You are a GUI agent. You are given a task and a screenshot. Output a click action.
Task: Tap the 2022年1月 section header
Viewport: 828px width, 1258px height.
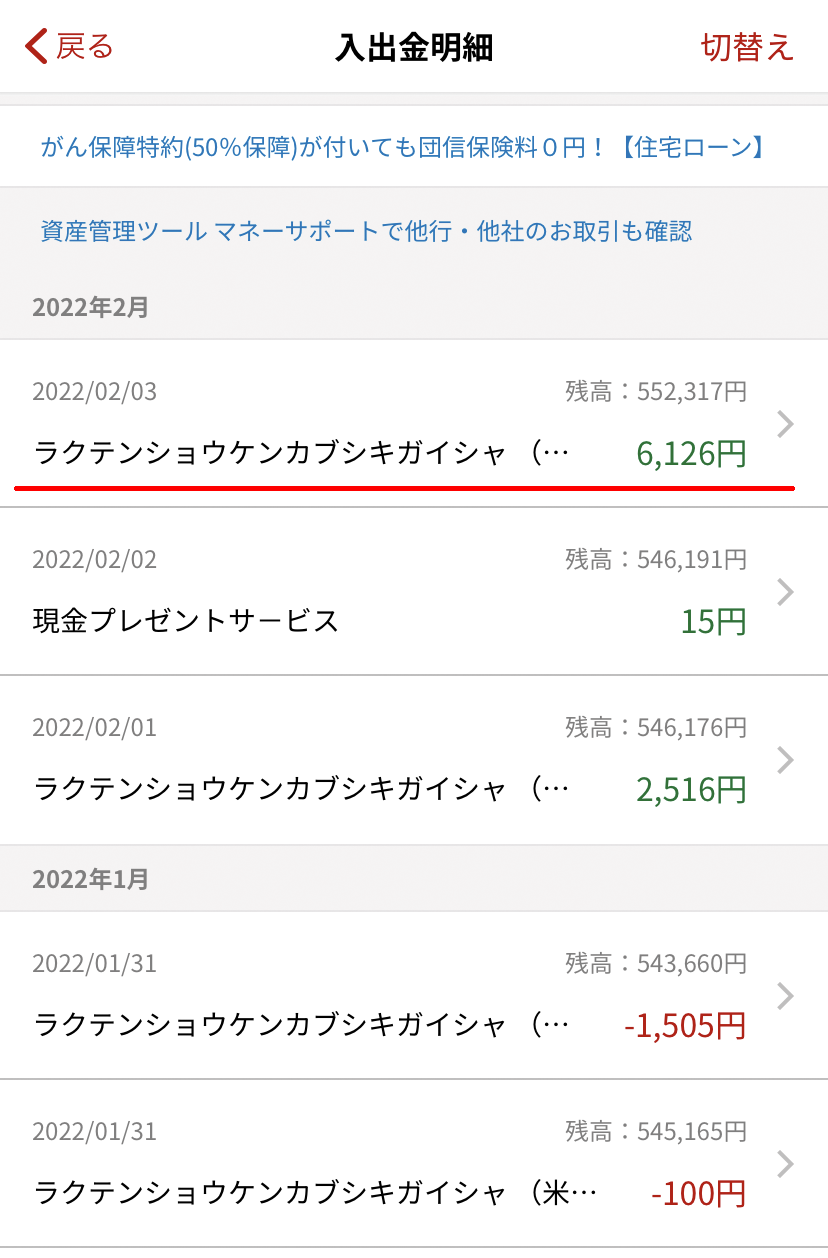90,879
